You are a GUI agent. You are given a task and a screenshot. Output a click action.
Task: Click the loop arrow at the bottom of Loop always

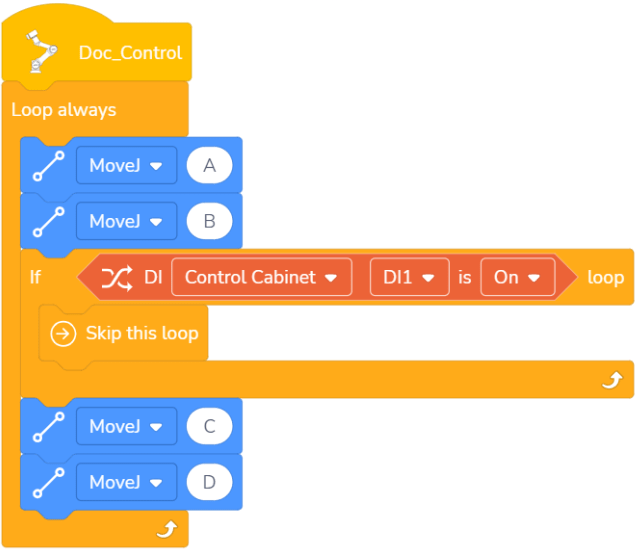pos(166,529)
